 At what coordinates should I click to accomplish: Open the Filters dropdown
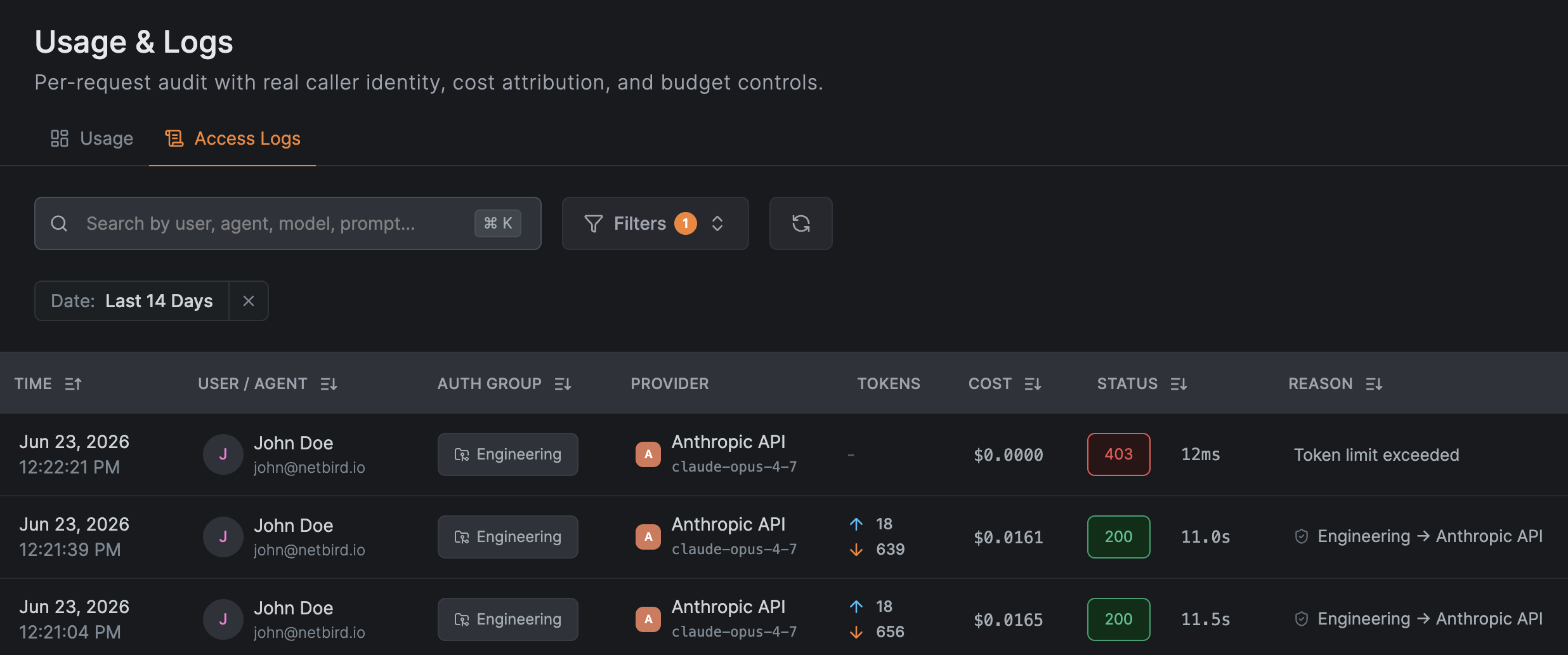(655, 223)
